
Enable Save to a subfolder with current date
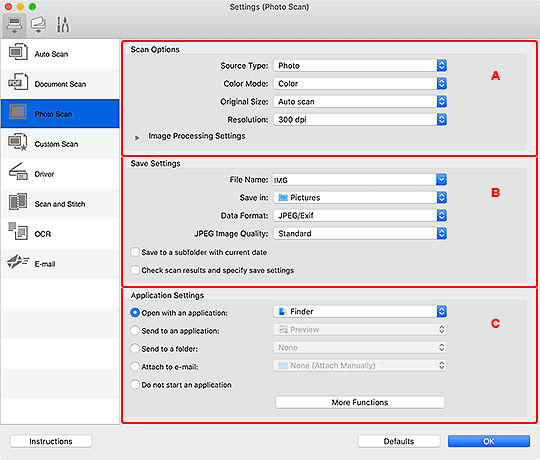point(135,252)
